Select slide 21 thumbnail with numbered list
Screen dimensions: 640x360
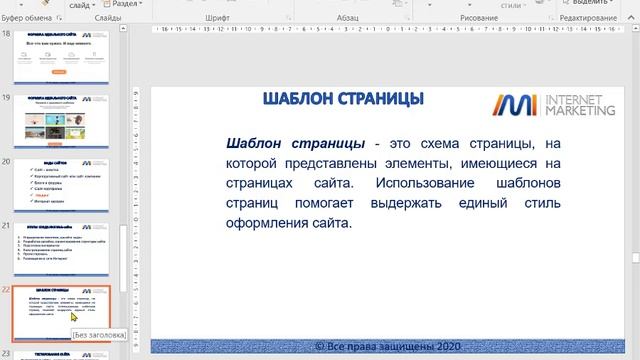tap(61, 249)
